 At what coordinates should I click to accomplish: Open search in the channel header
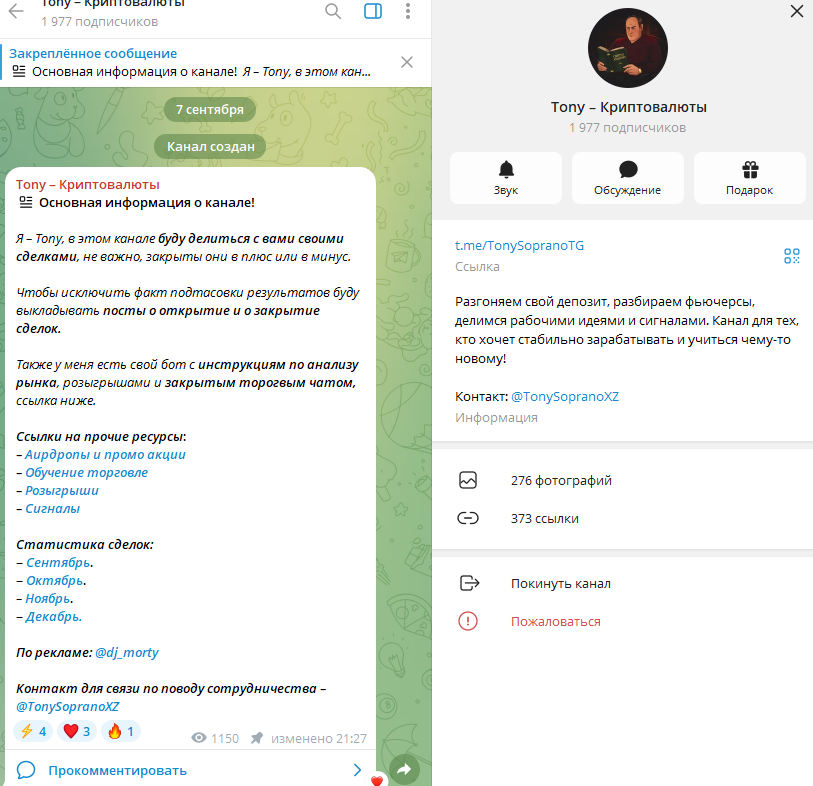point(333,11)
